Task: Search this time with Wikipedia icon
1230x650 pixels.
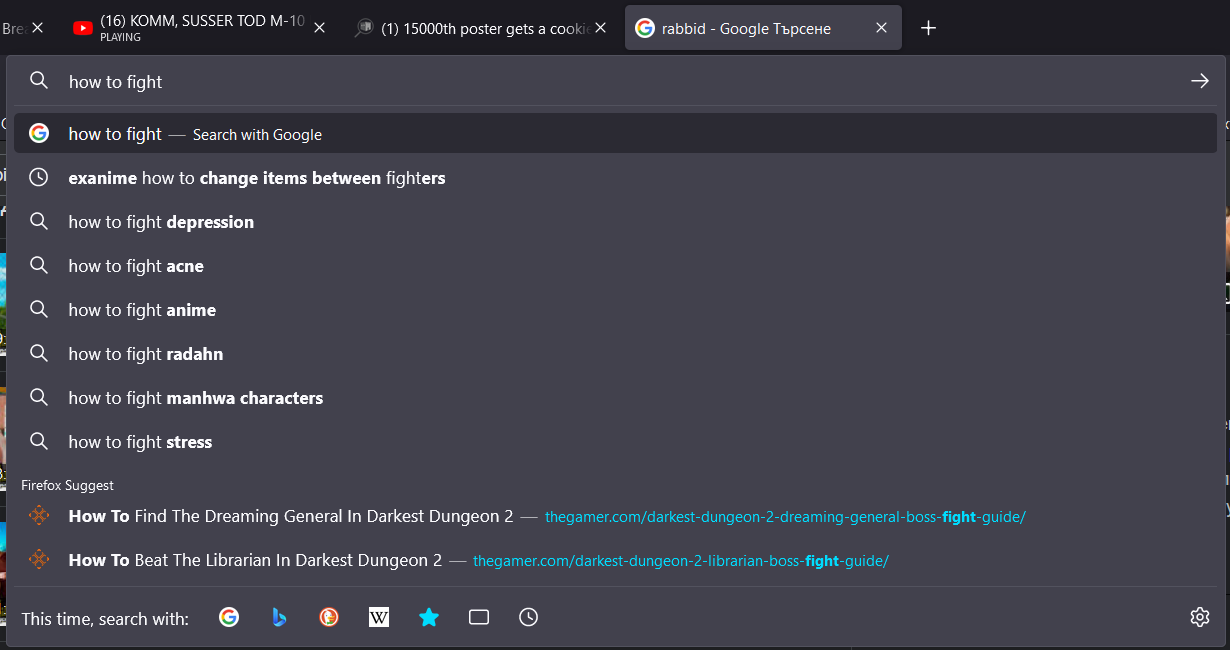Action: coord(379,617)
